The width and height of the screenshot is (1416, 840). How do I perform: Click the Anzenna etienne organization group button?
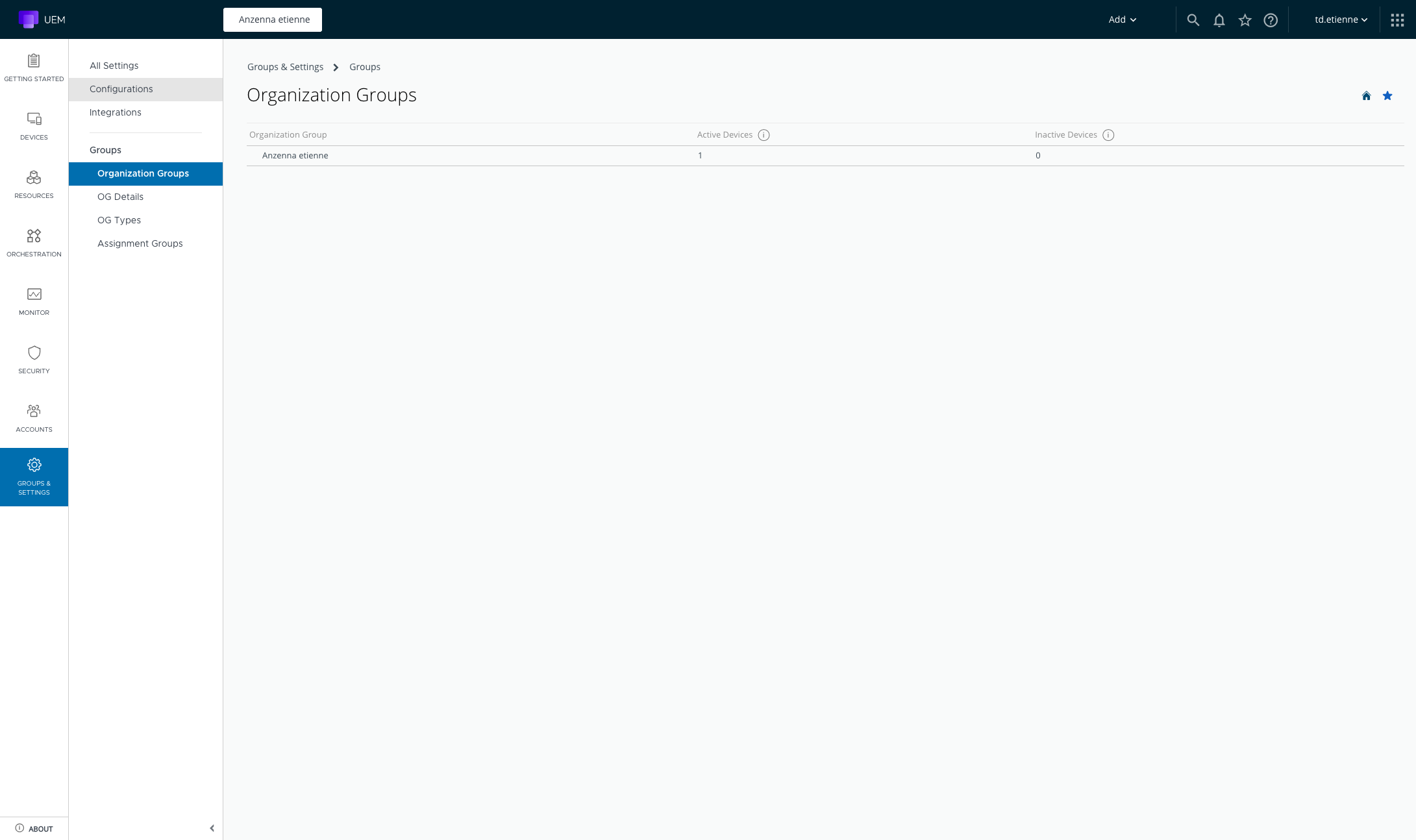(273, 19)
